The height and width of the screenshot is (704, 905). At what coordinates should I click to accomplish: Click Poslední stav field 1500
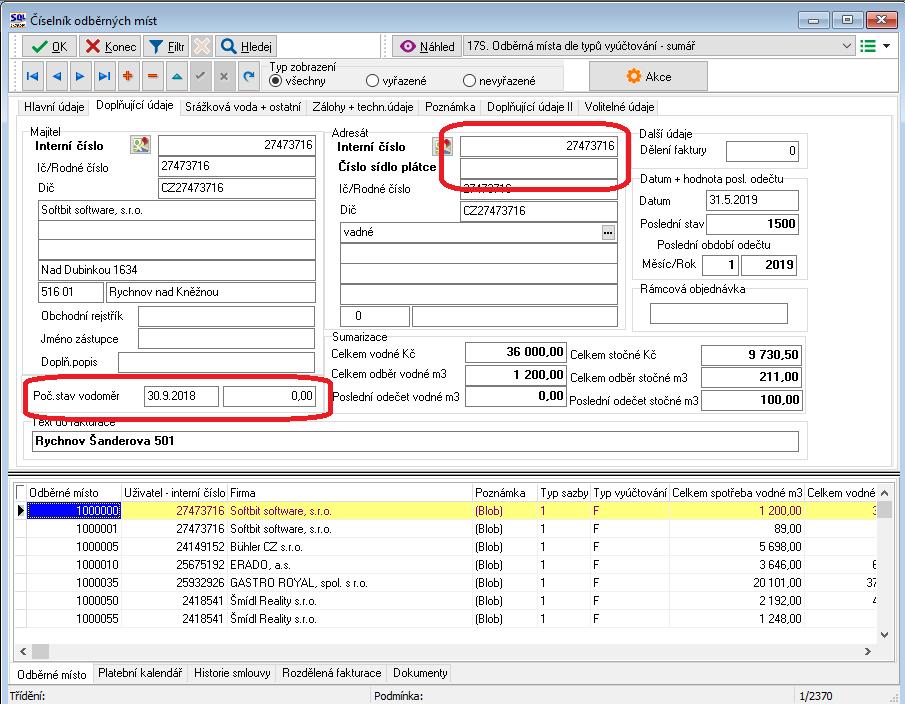coord(752,224)
